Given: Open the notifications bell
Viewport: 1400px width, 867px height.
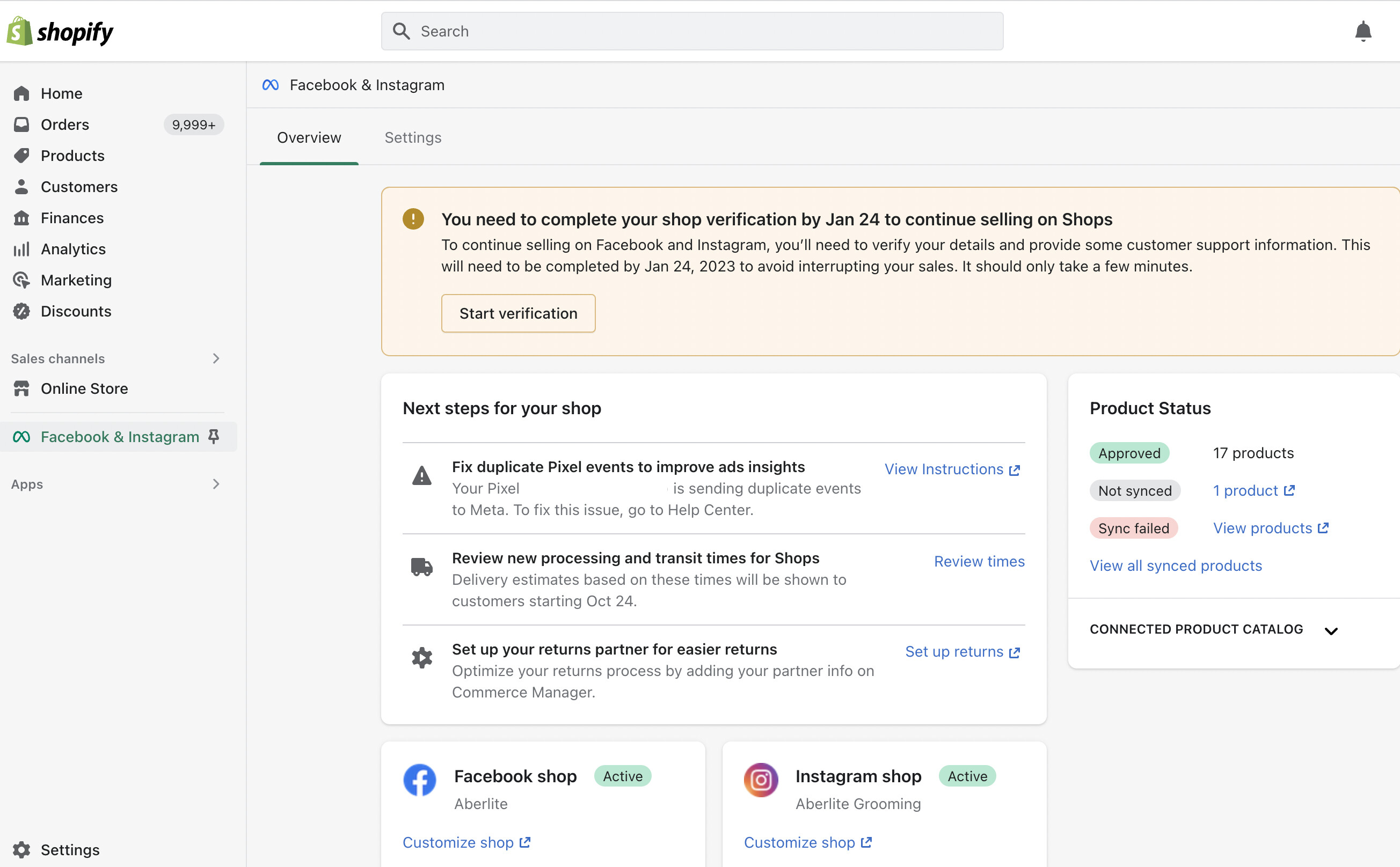Looking at the screenshot, I should pyautogui.click(x=1363, y=31).
